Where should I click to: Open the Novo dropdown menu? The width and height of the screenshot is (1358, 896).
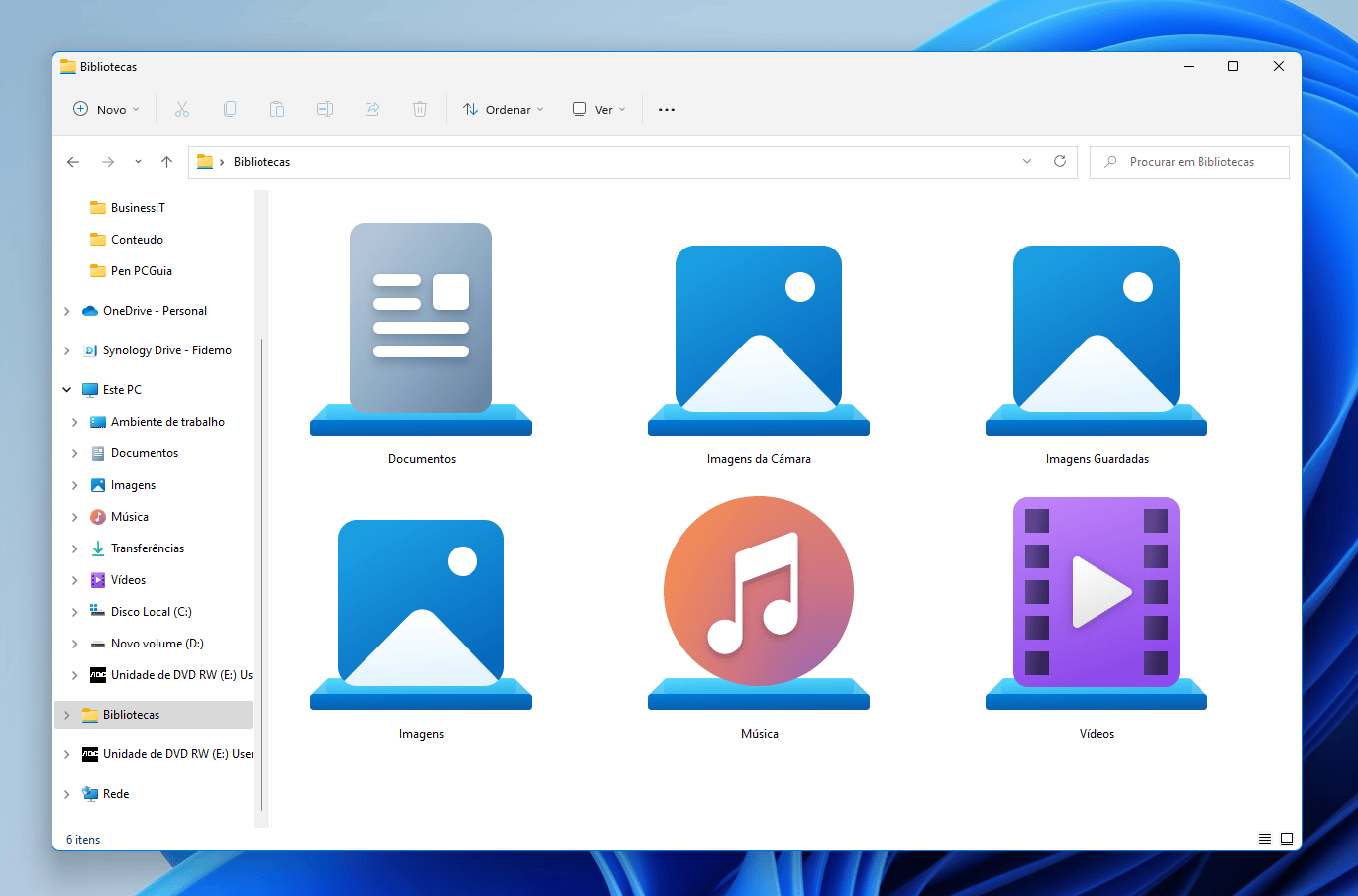pos(106,109)
